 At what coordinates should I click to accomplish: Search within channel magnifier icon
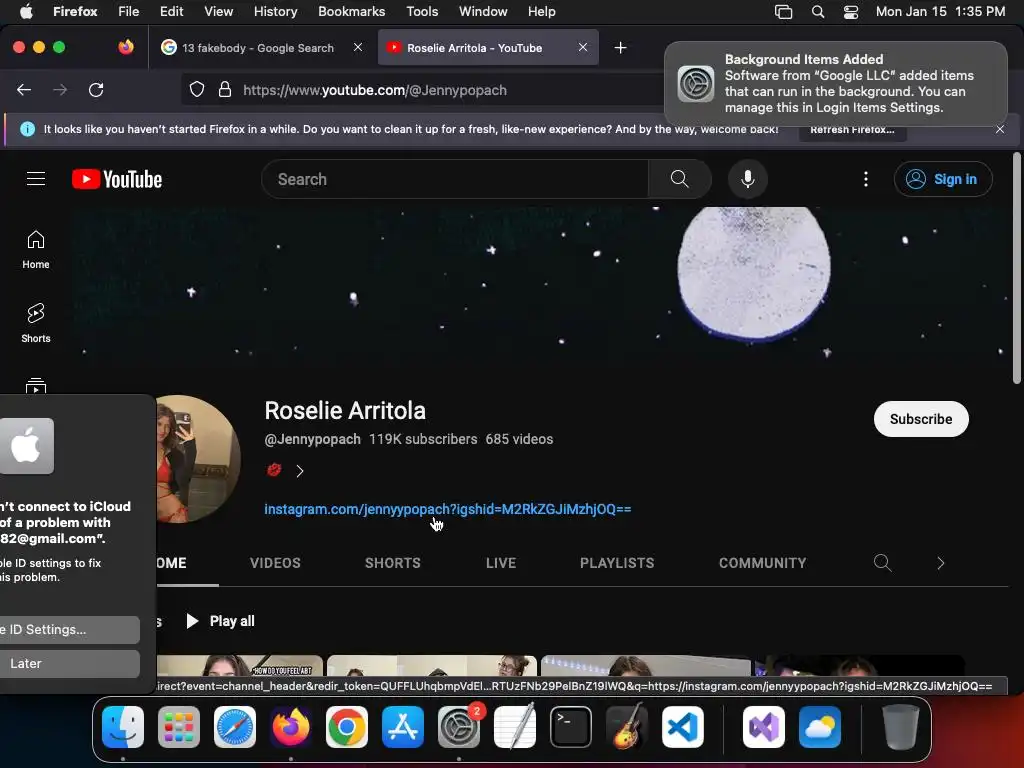[882, 563]
